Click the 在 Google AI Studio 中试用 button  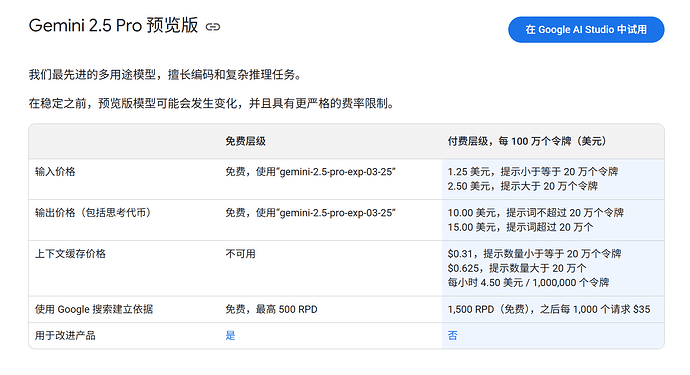[586, 29]
